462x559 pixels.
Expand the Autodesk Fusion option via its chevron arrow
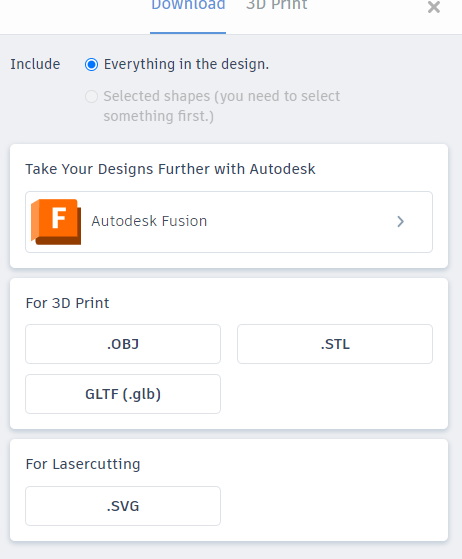click(400, 222)
